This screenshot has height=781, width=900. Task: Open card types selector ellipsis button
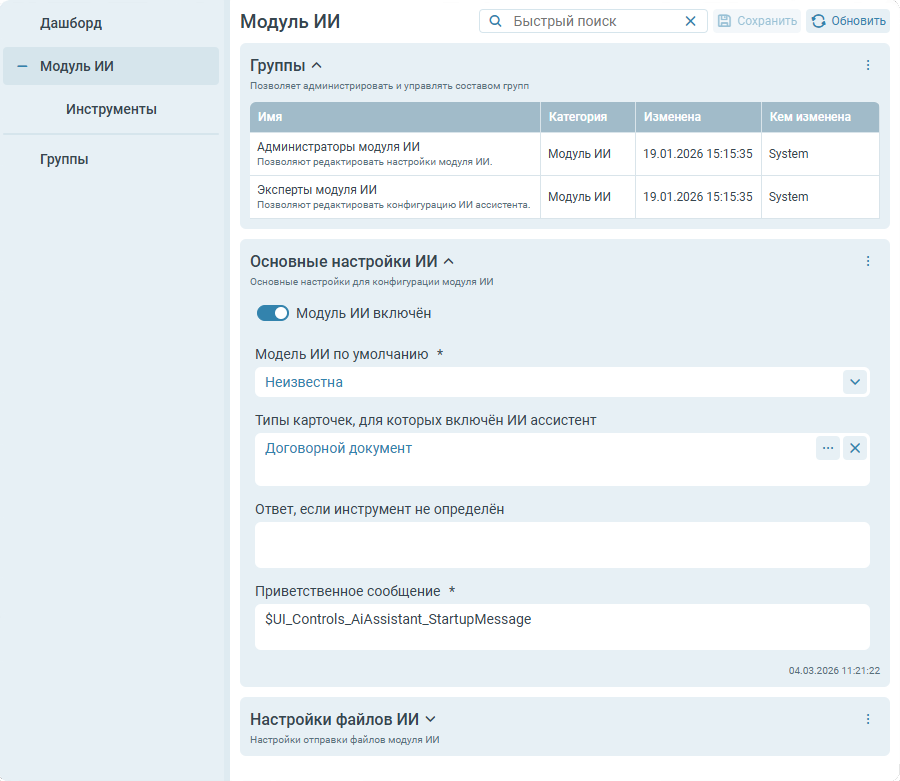click(828, 448)
